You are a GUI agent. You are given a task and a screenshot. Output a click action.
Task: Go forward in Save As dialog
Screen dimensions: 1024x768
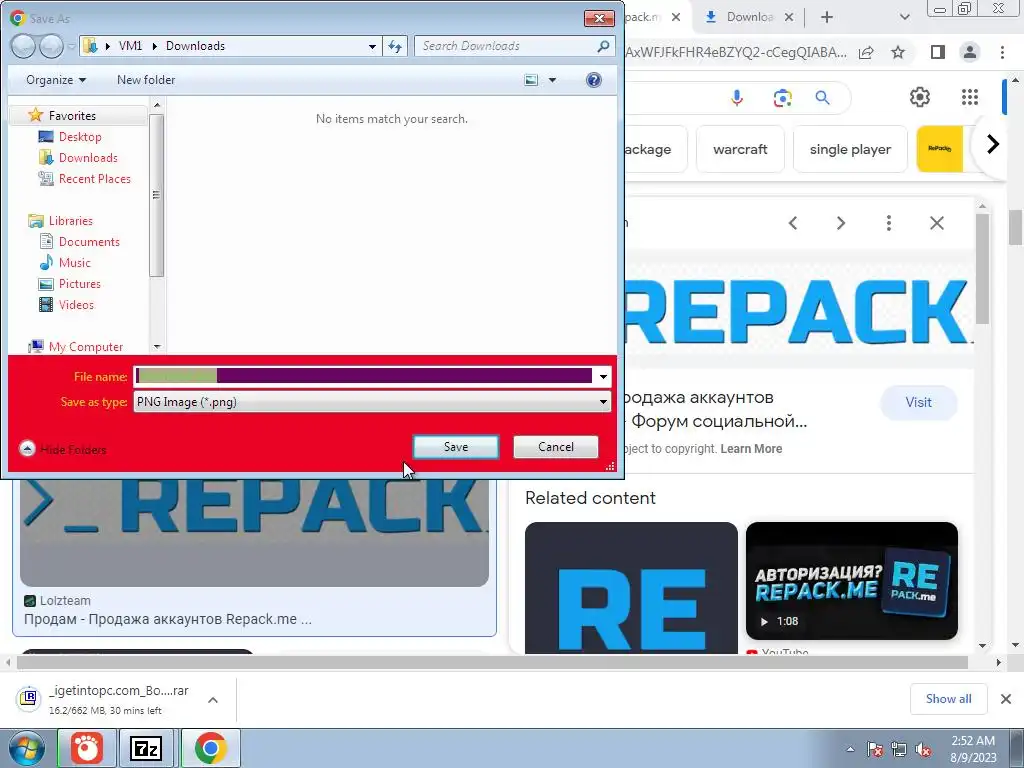tap(51, 46)
